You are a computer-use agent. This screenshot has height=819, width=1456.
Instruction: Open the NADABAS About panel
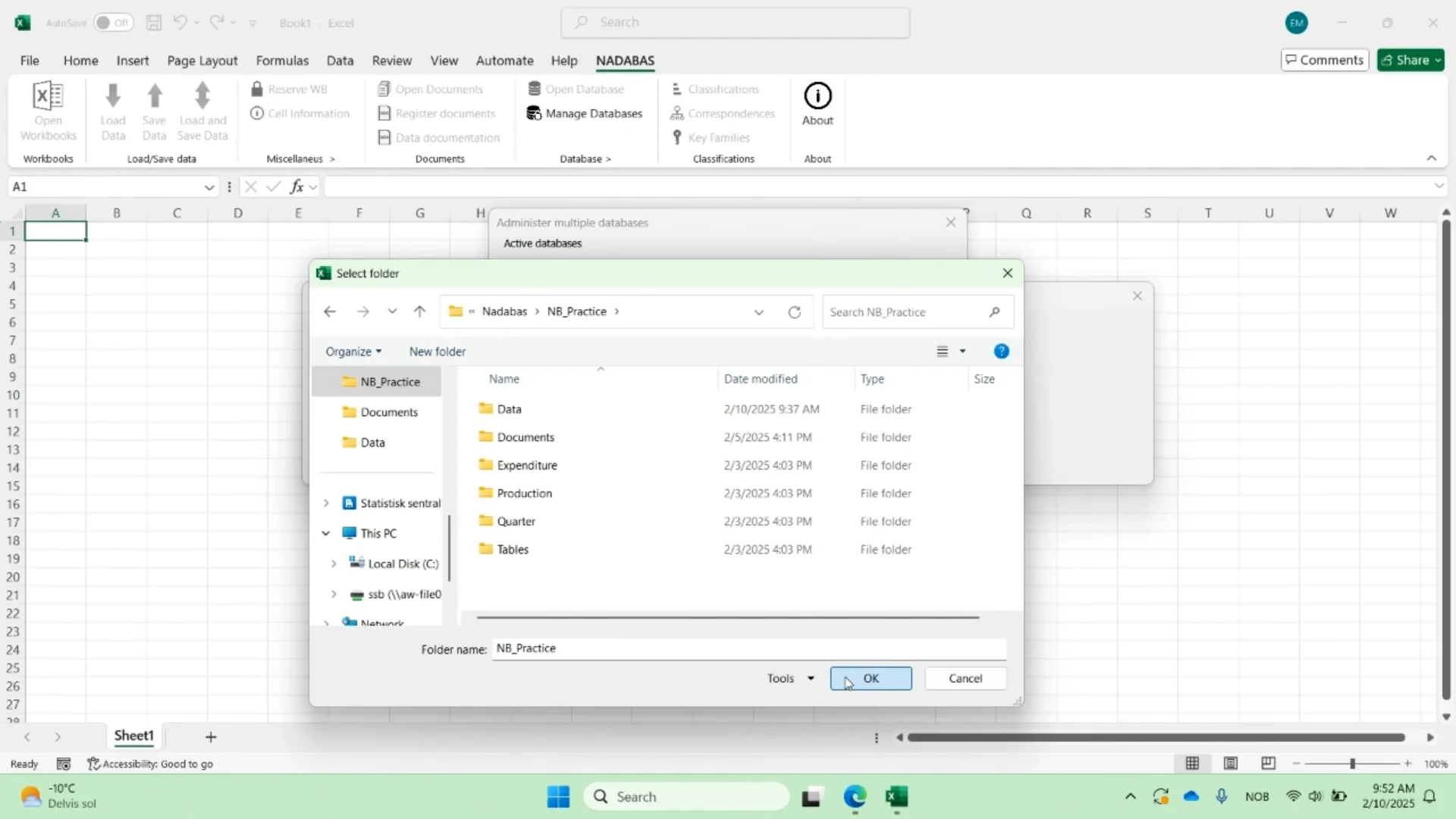click(817, 104)
